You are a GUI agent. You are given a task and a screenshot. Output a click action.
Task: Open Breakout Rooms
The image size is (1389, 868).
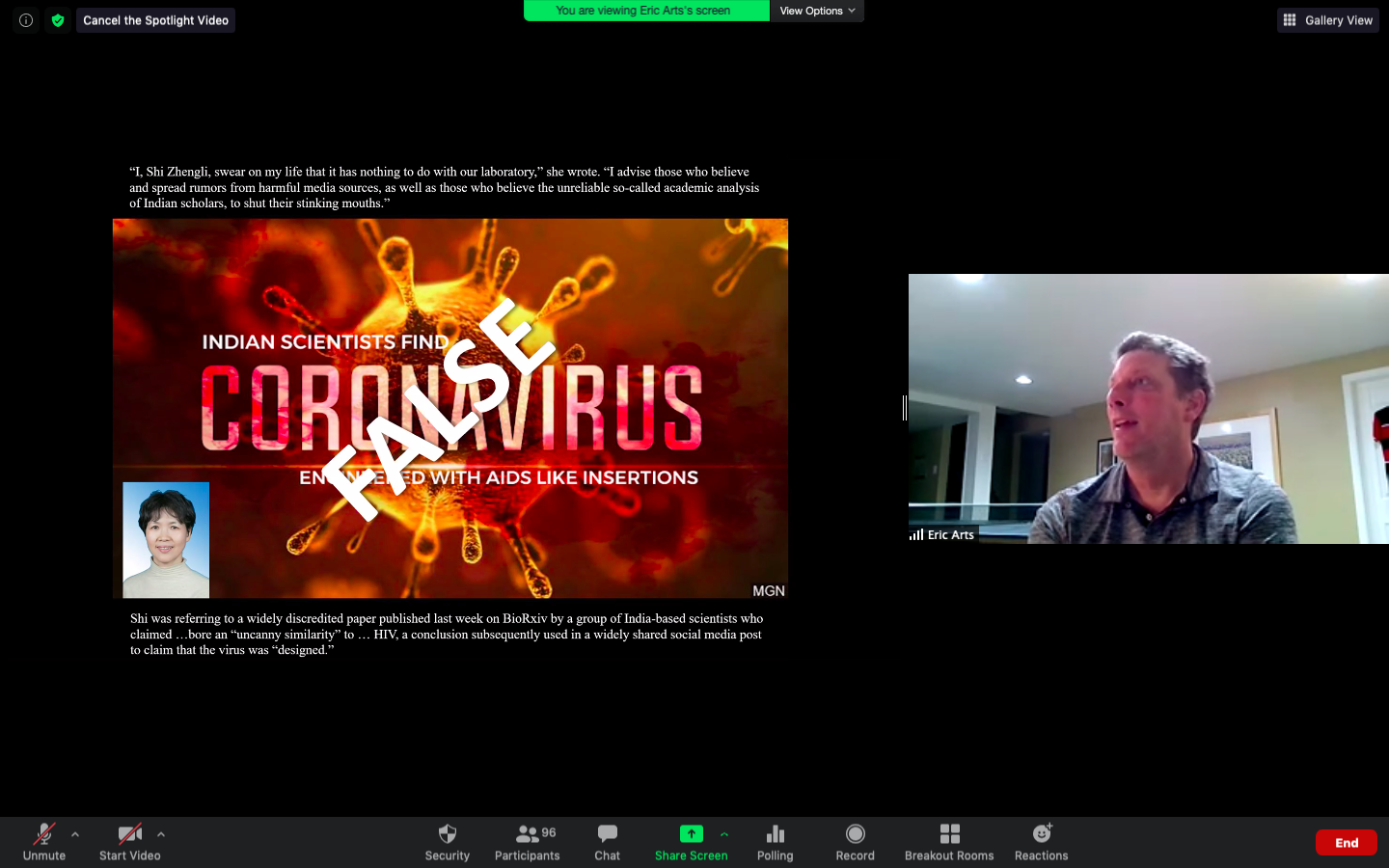(949, 841)
